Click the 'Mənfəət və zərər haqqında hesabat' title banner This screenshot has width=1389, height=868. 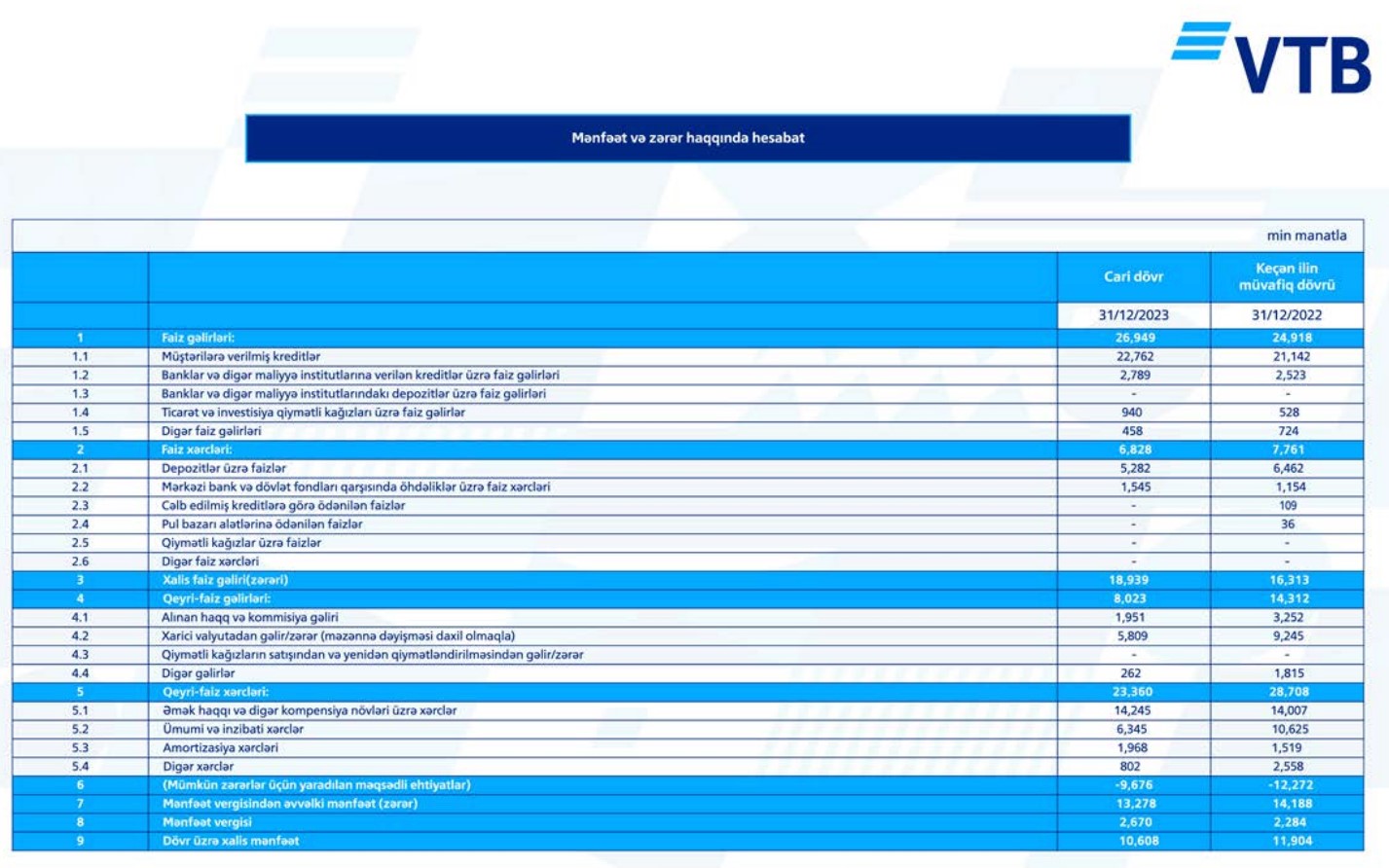pos(687,138)
